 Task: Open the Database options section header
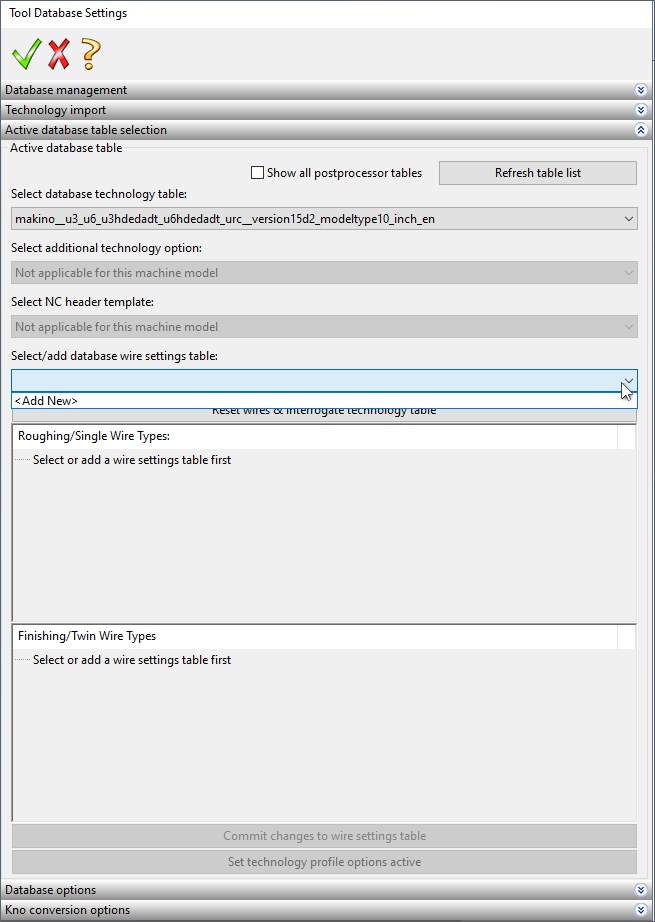(x=326, y=890)
